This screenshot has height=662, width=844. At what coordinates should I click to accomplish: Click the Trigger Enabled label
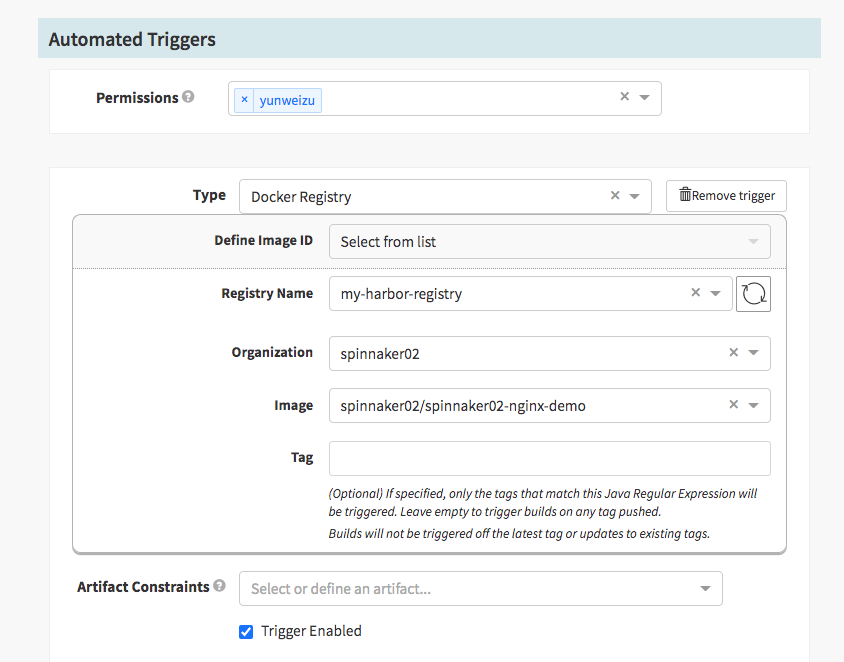(311, 631)
